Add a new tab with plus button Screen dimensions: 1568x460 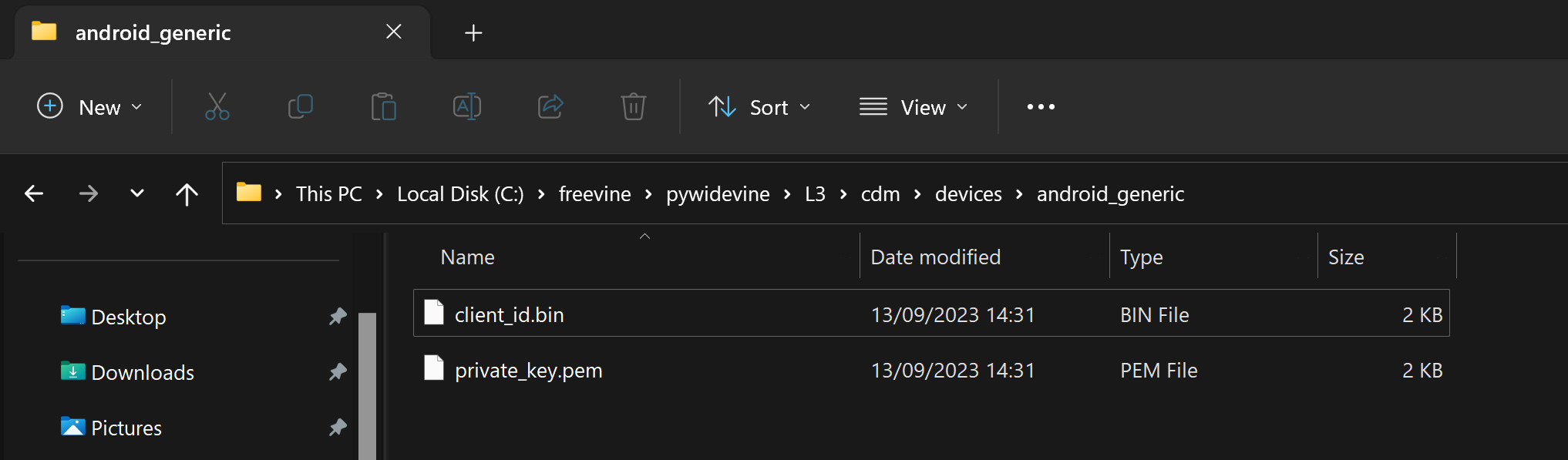coord(473,32)
